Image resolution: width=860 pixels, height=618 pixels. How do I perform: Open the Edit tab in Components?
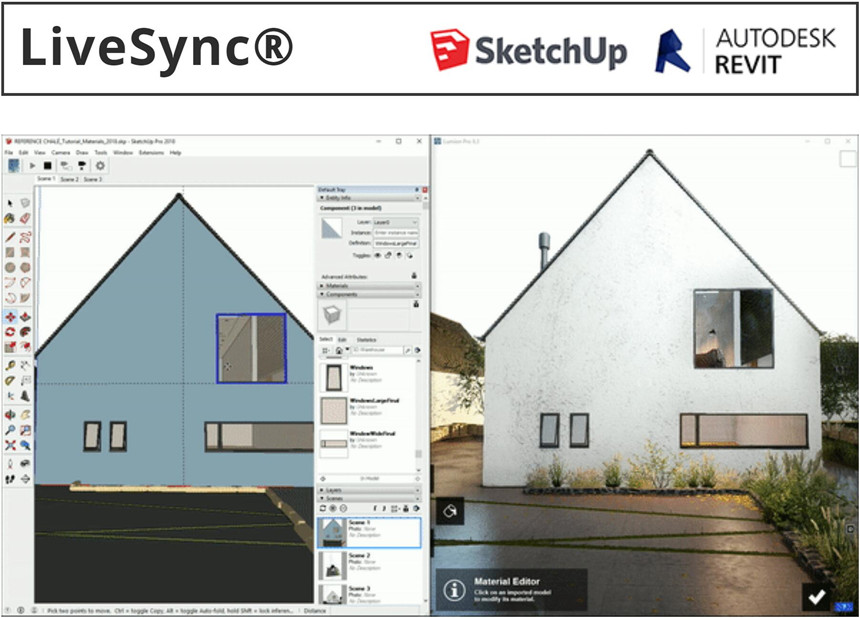(342, 340)
